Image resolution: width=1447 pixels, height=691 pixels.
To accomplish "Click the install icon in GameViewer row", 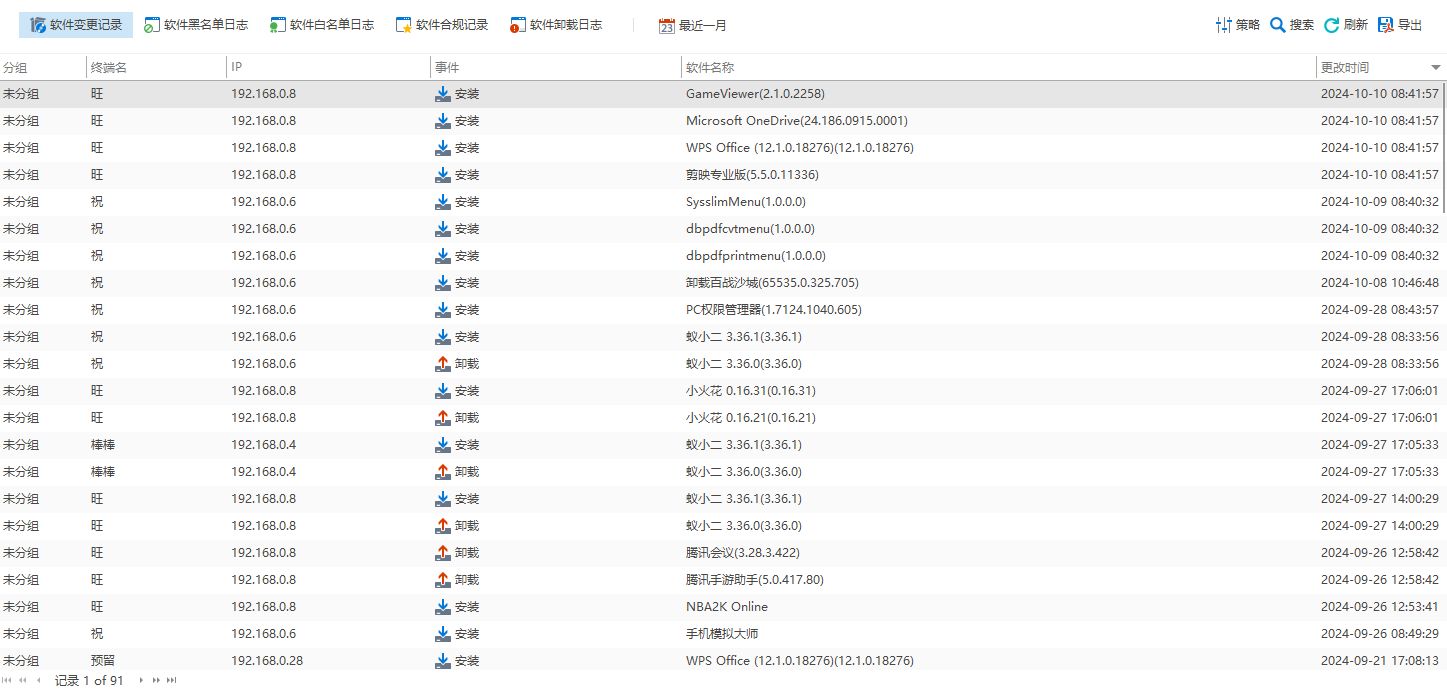I will (x=443, y=94).
